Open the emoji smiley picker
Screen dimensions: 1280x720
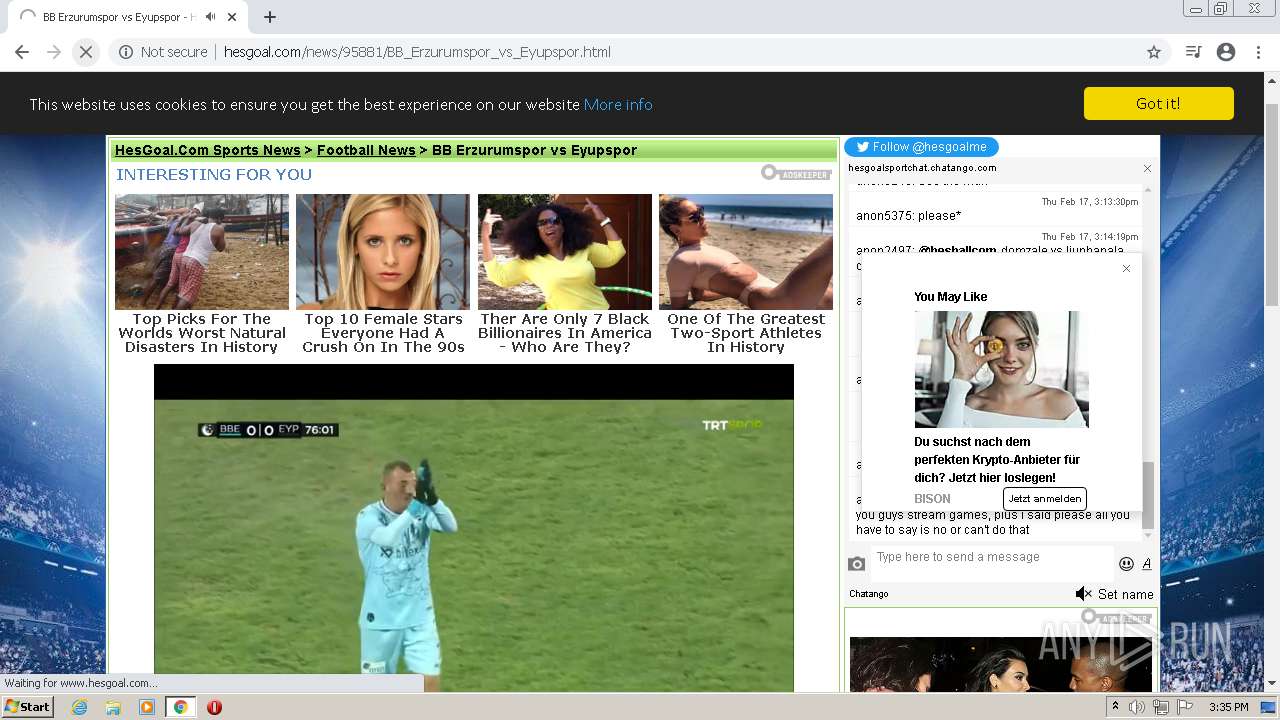pos(1126,564)
